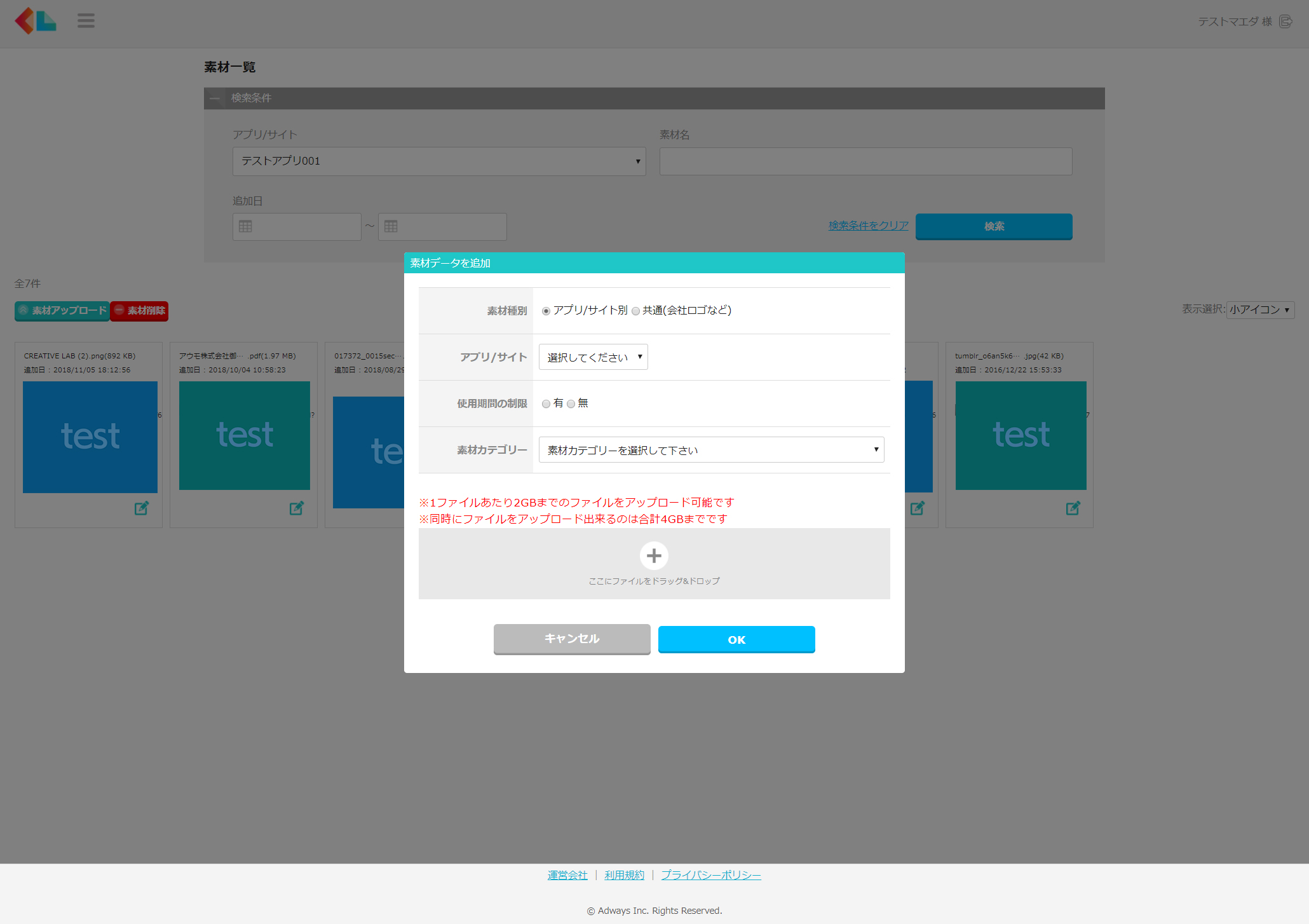Screen dimensions: 1309x924
Task: Open the プライバシーポリシー footer link
Action: pos(710,876)
